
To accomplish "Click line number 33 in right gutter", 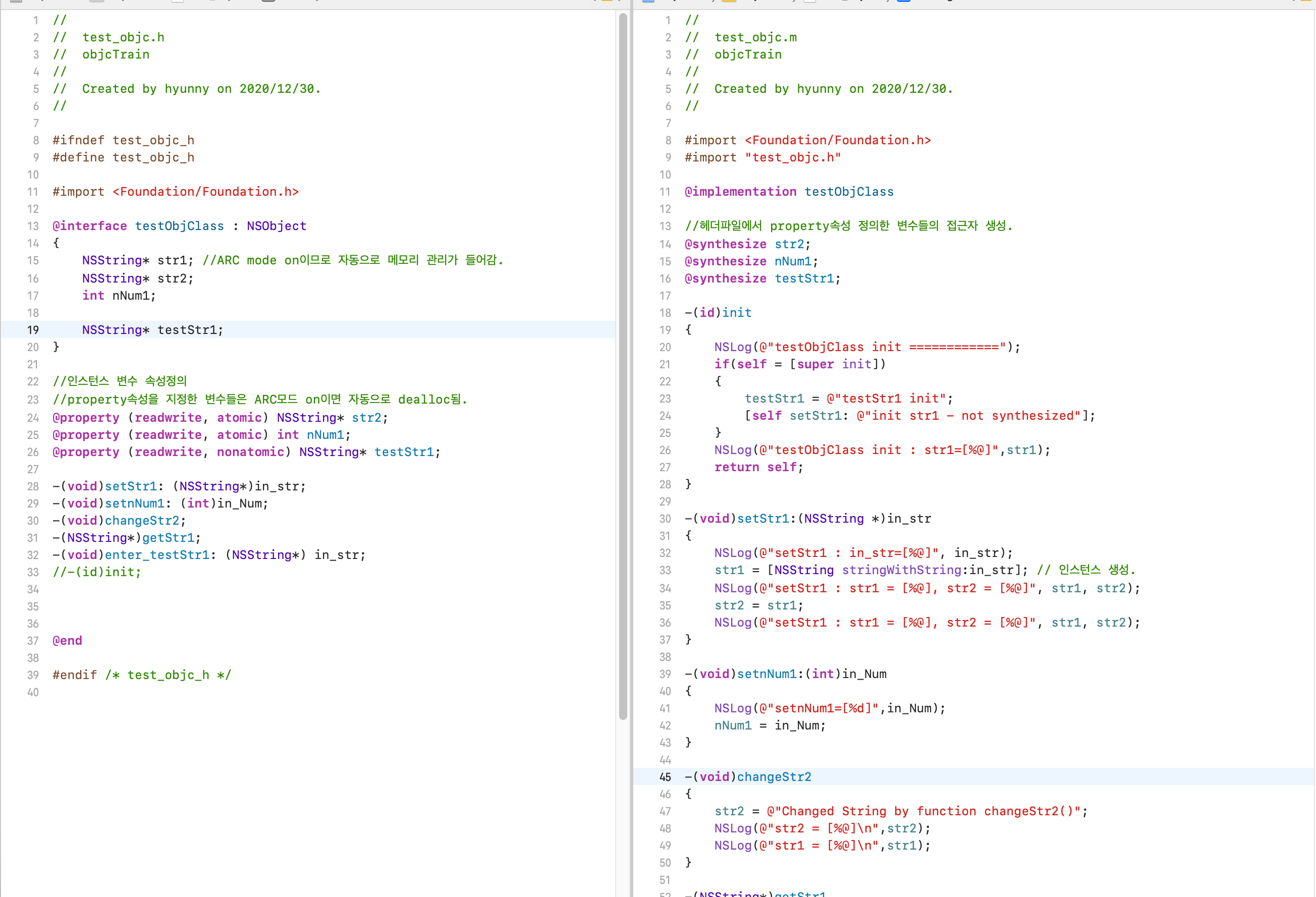I will coord(665,570).
